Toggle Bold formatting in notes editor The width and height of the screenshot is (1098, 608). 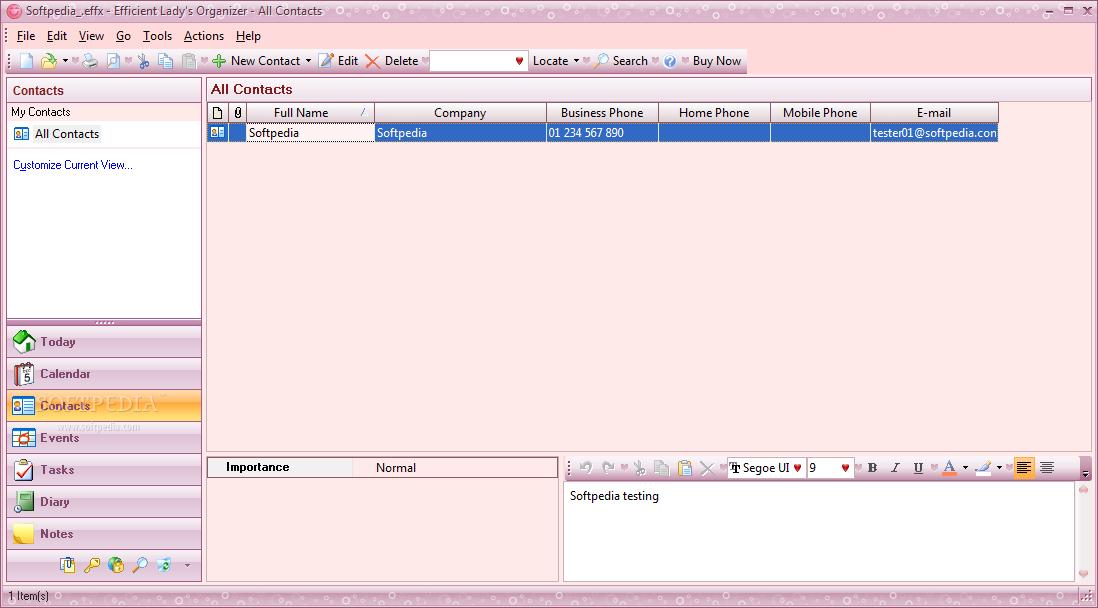pyautogui.click(x=873, y=468)
